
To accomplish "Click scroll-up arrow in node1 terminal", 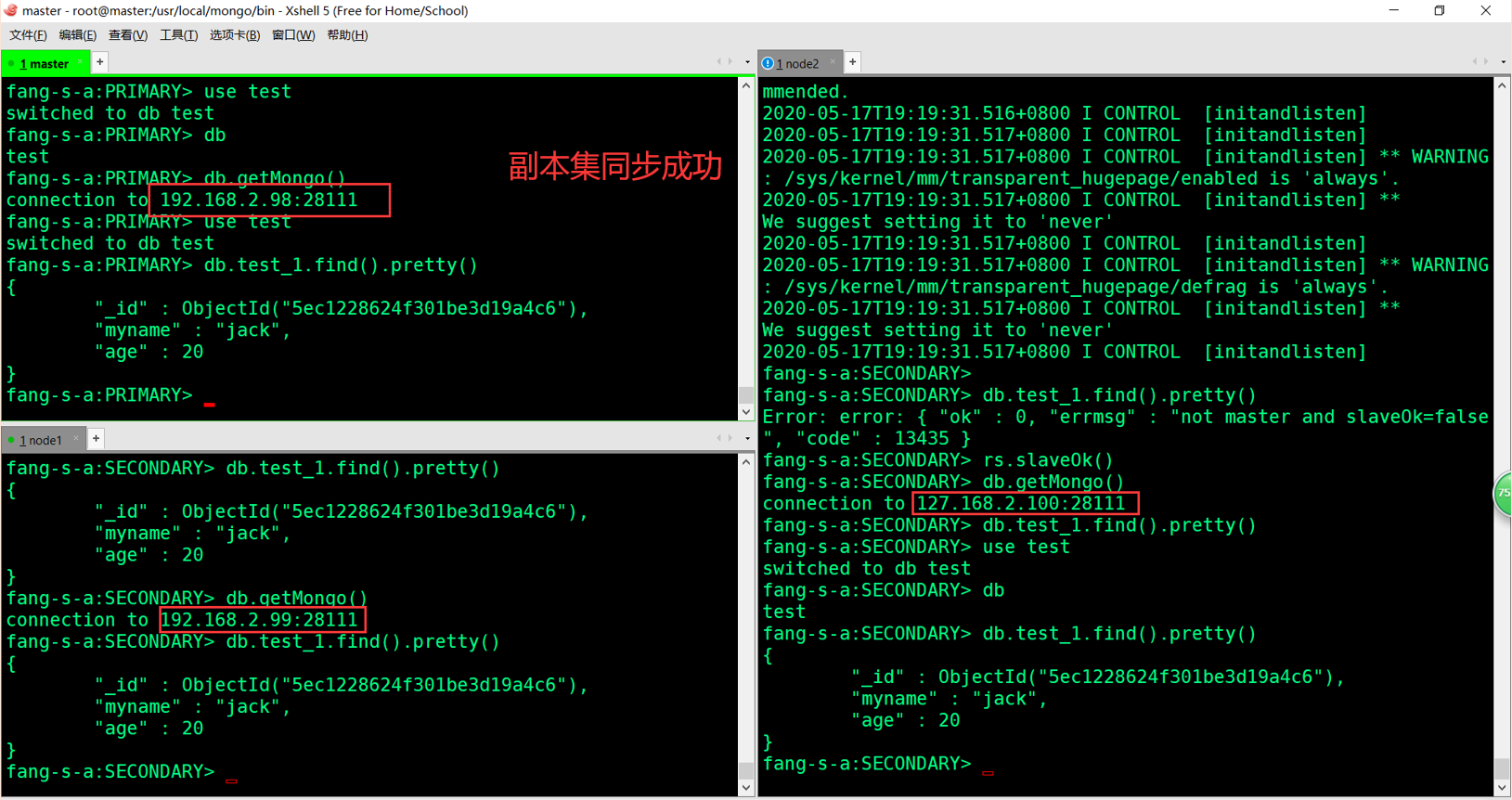I will [x=746, y=461].
